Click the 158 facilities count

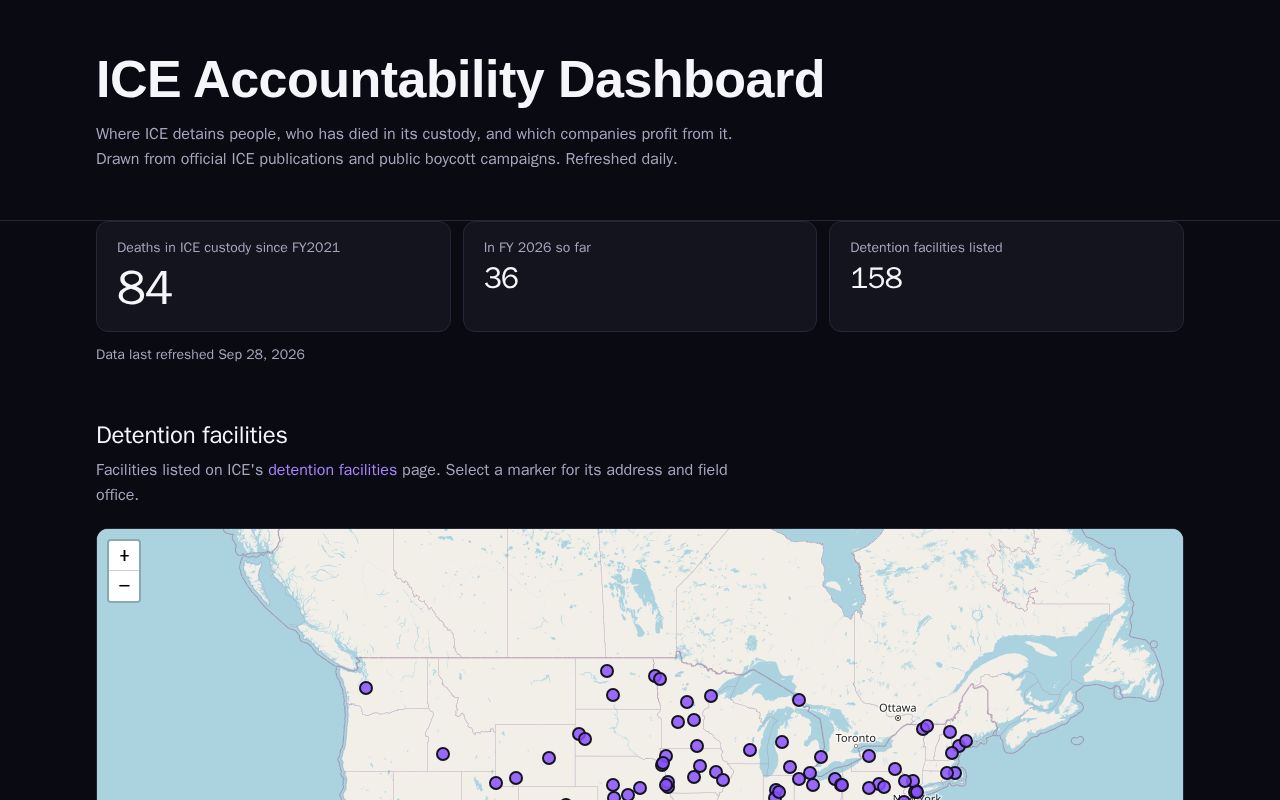[876, 278]
